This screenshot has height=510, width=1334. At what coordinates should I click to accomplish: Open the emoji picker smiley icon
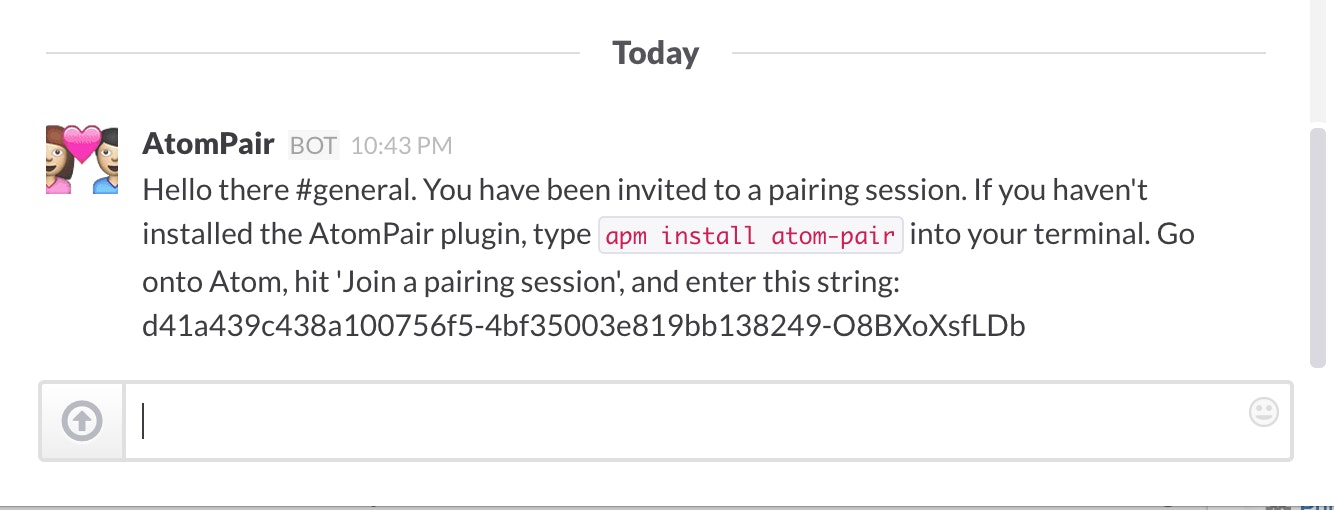(1264, 412)
